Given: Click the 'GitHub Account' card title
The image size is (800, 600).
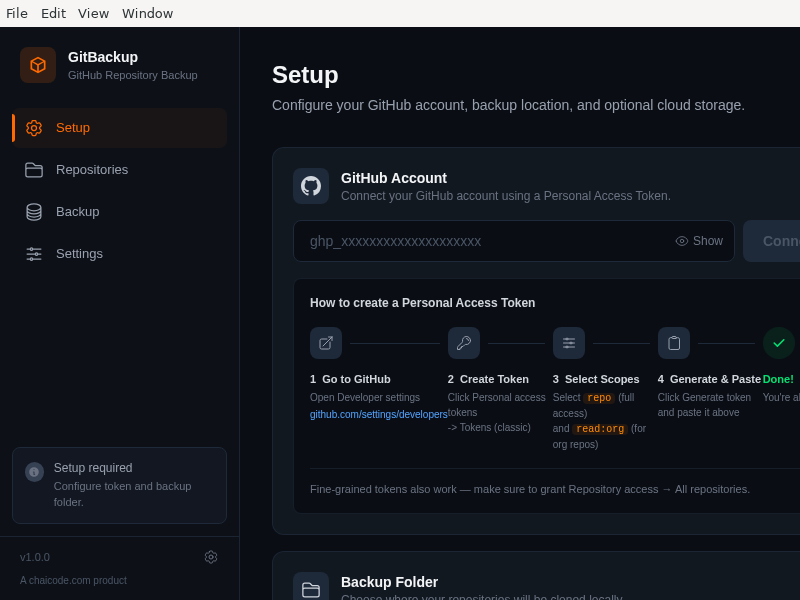Looking at the screenshot, I should point(394,178).
